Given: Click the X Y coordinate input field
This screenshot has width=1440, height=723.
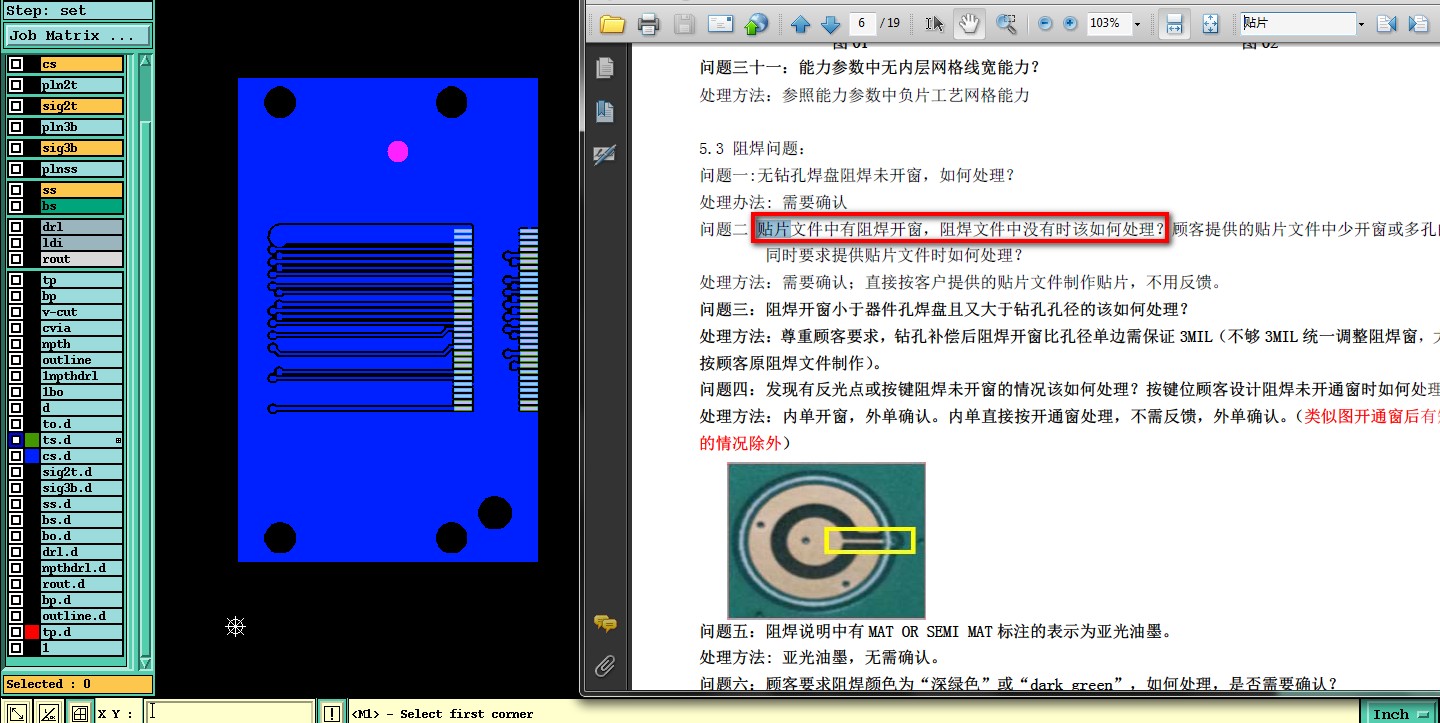Looking at the screenshot, I should coord(229,713).
